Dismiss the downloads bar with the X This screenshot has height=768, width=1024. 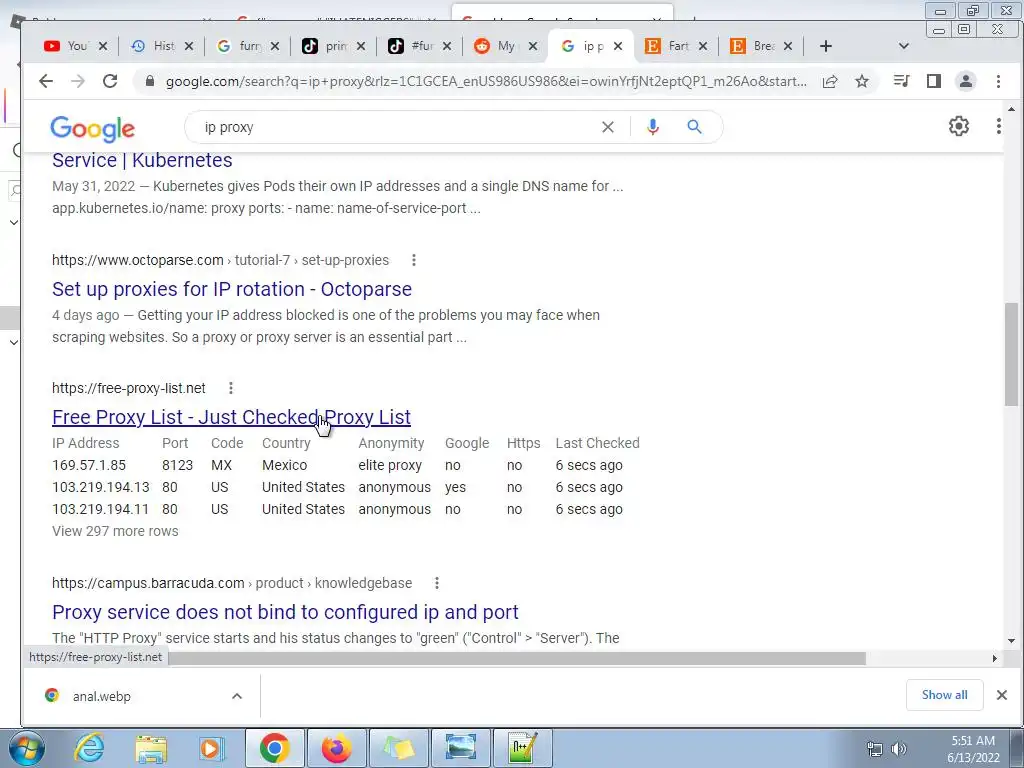point(1002,695)
